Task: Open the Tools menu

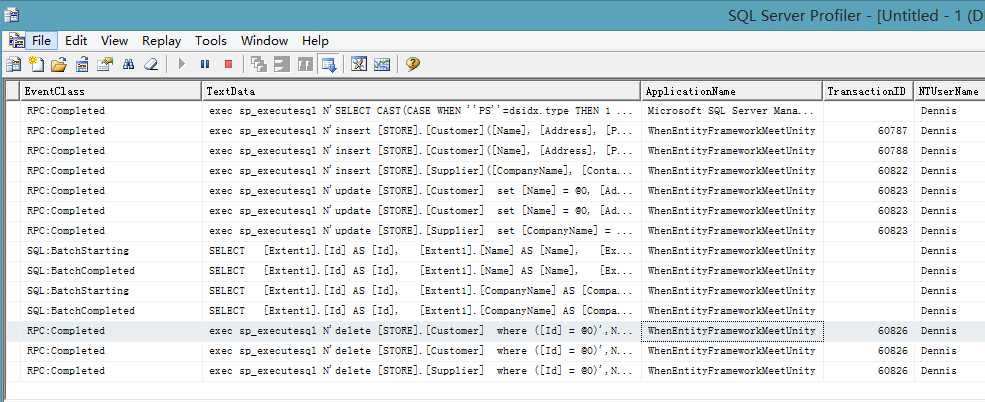Action: click(210, 41)
